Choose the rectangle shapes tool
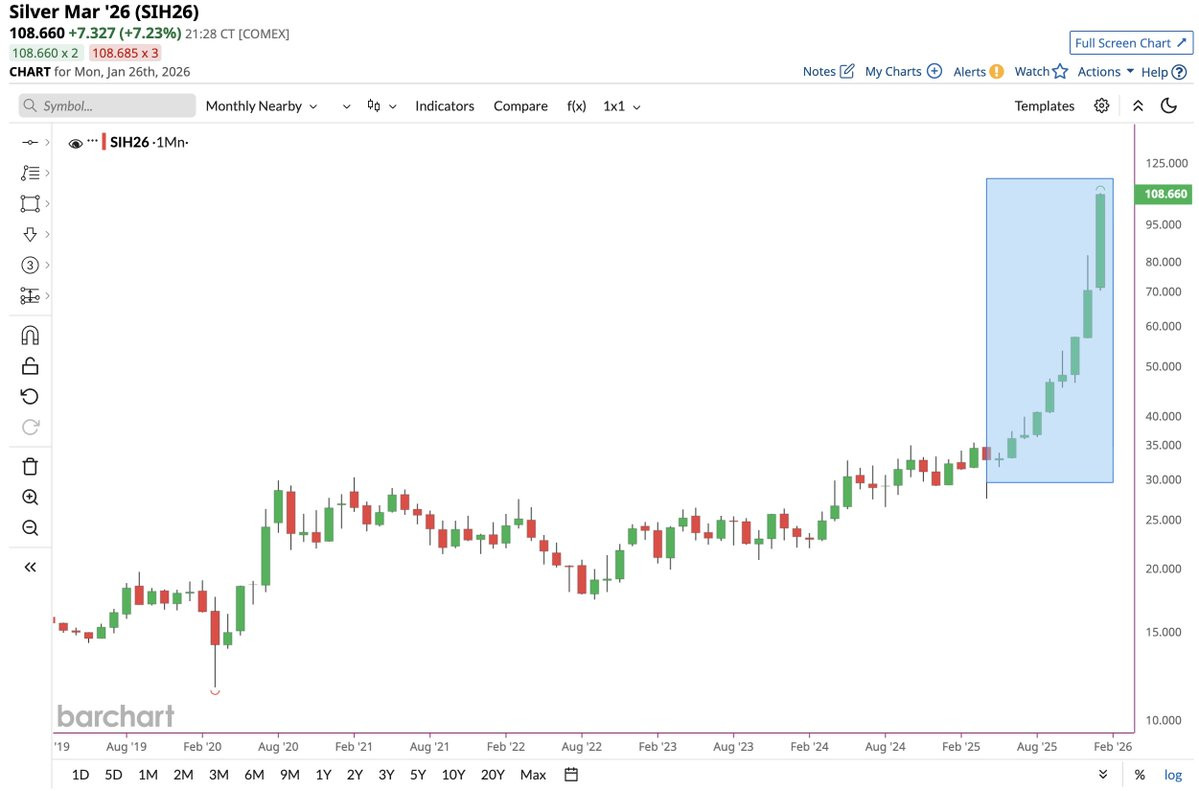The width and height of the screenshot is (1199, 791). 30,203
